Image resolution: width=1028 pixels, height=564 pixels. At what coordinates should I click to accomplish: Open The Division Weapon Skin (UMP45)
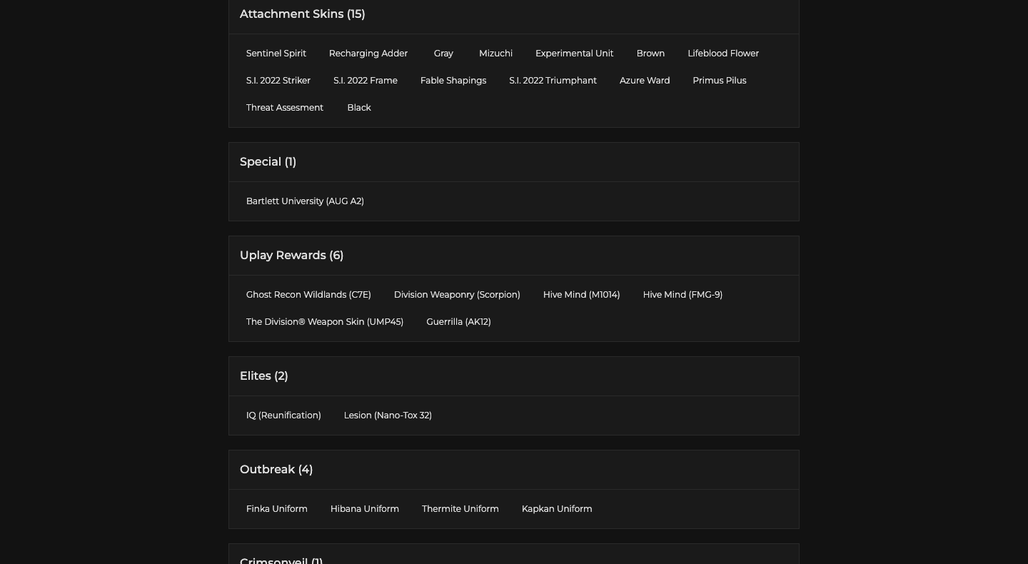[x=325, y=322]
